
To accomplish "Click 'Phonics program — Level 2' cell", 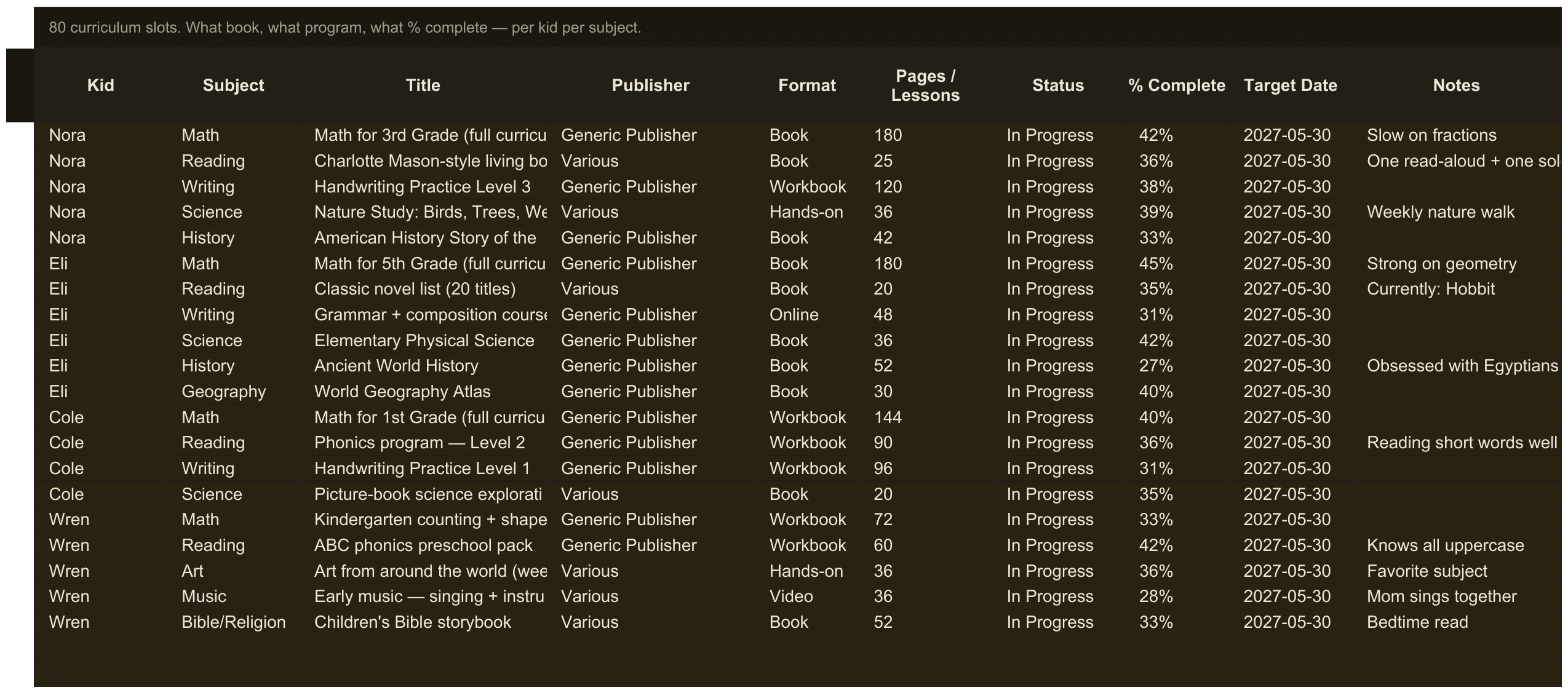I will (423, 443).
